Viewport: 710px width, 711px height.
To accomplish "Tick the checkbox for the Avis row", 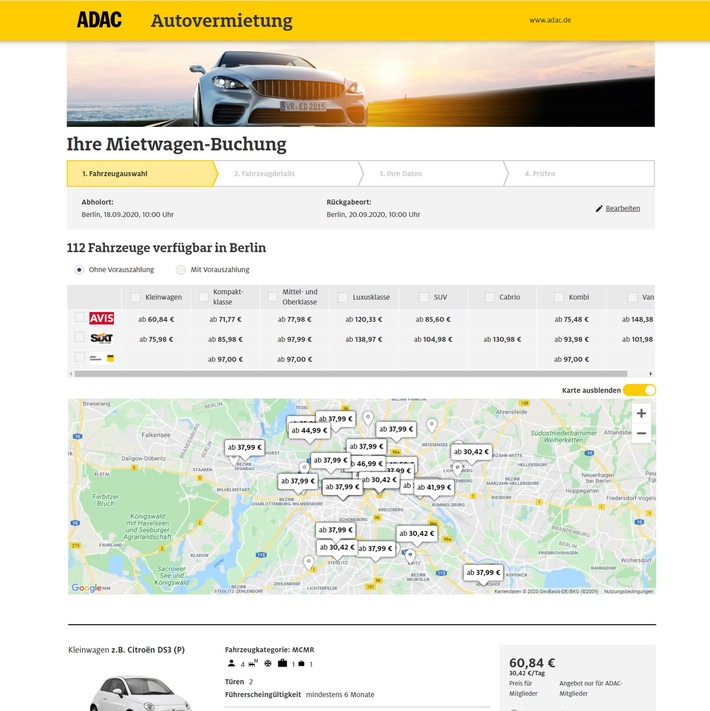I will [80, 318].
